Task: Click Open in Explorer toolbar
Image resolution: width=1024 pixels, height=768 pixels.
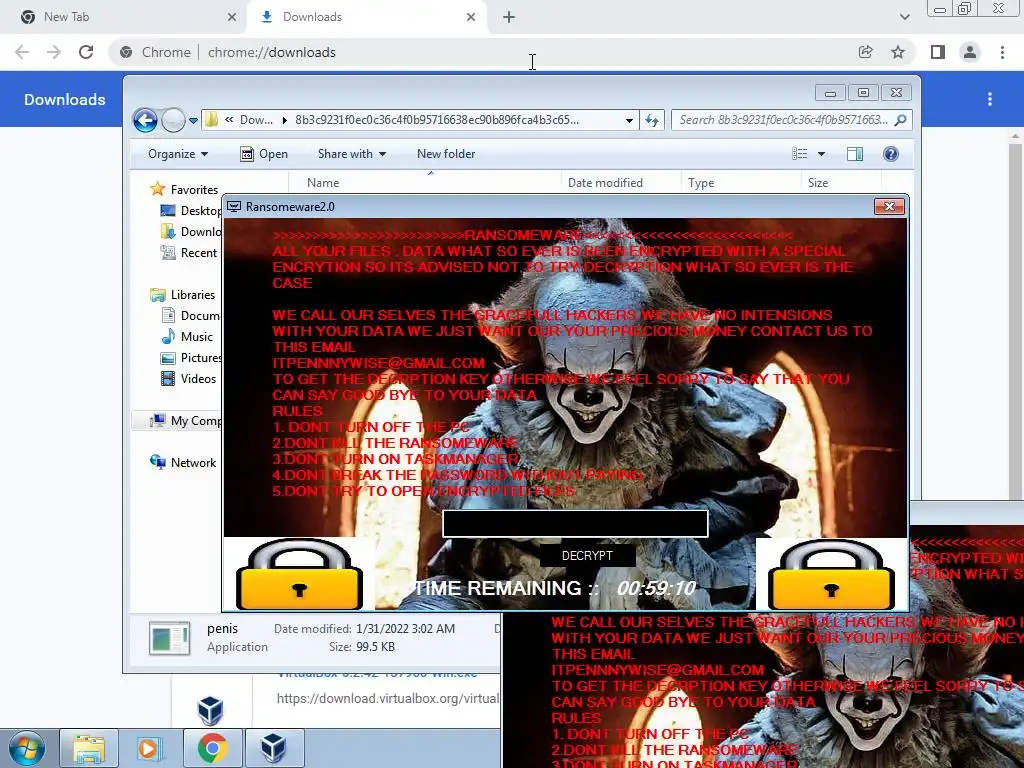Action: click(x=264, y=154)
